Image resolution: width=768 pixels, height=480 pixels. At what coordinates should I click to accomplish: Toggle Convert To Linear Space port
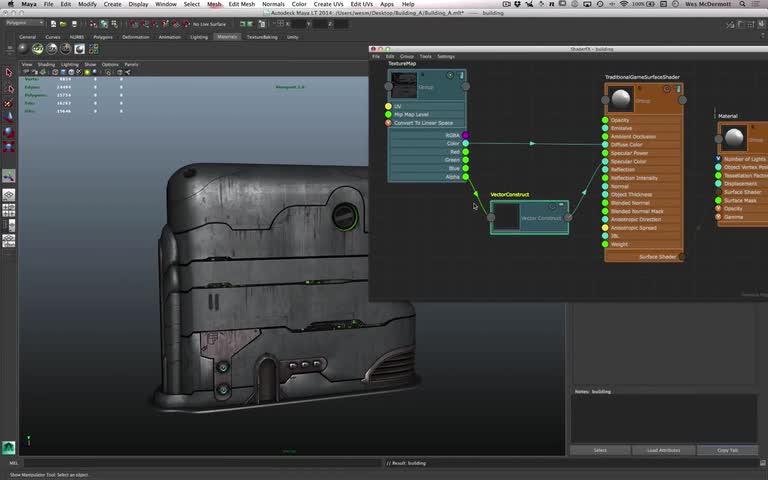coord(389,123)
